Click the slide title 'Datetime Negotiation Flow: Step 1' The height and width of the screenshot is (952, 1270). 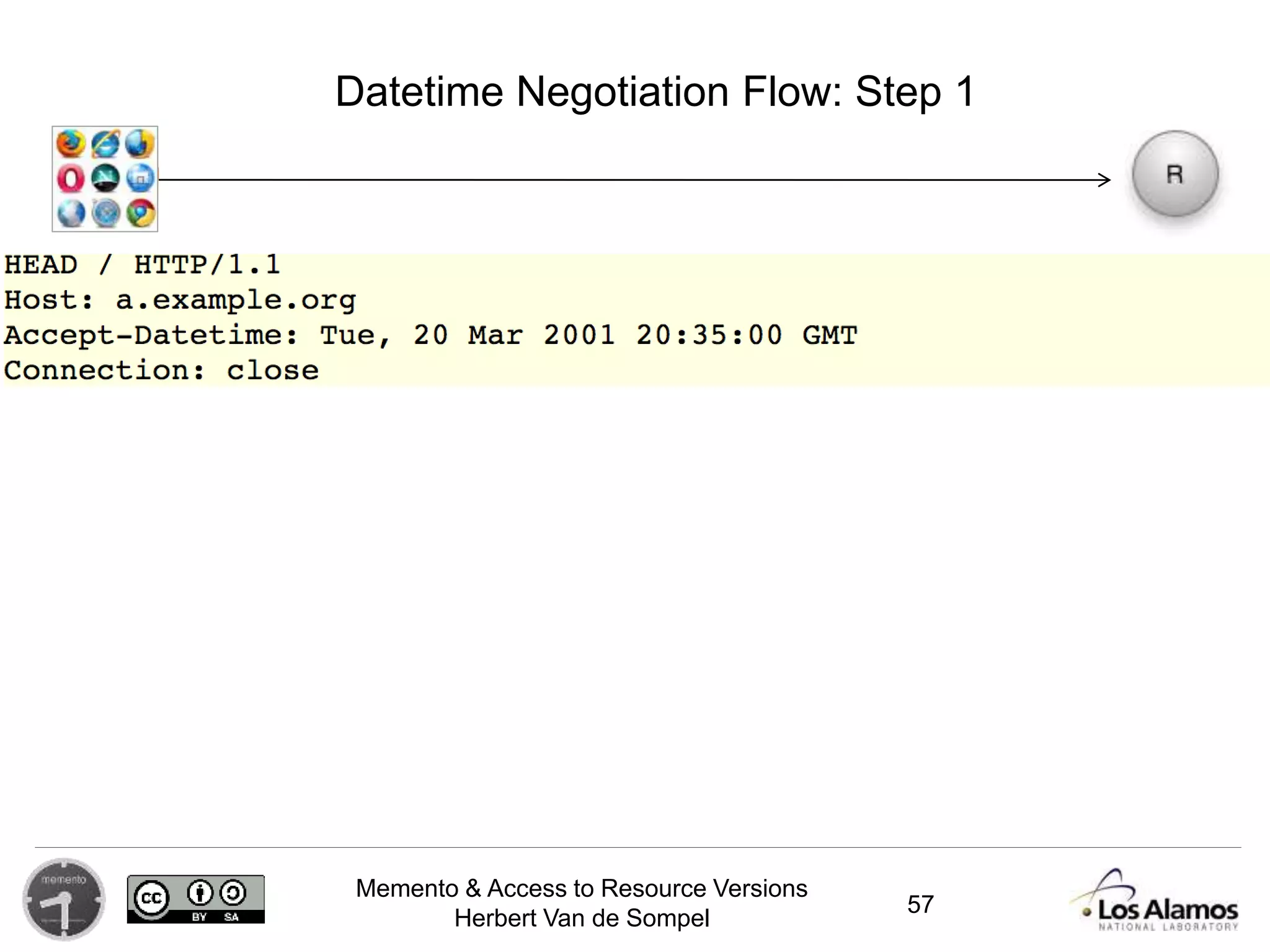pos(655,92)
